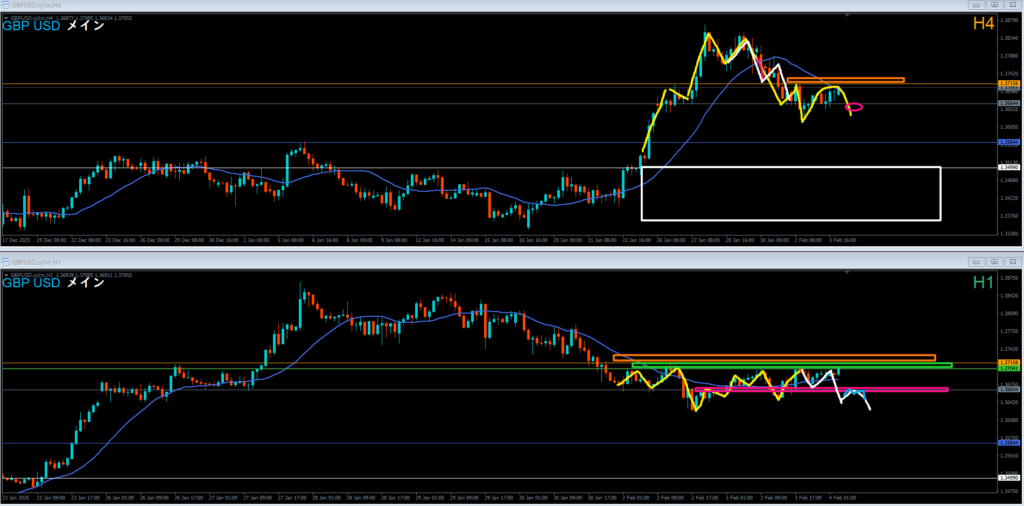Click the chart shift triangle marker in H4 chart

click(x=848, y=15)
